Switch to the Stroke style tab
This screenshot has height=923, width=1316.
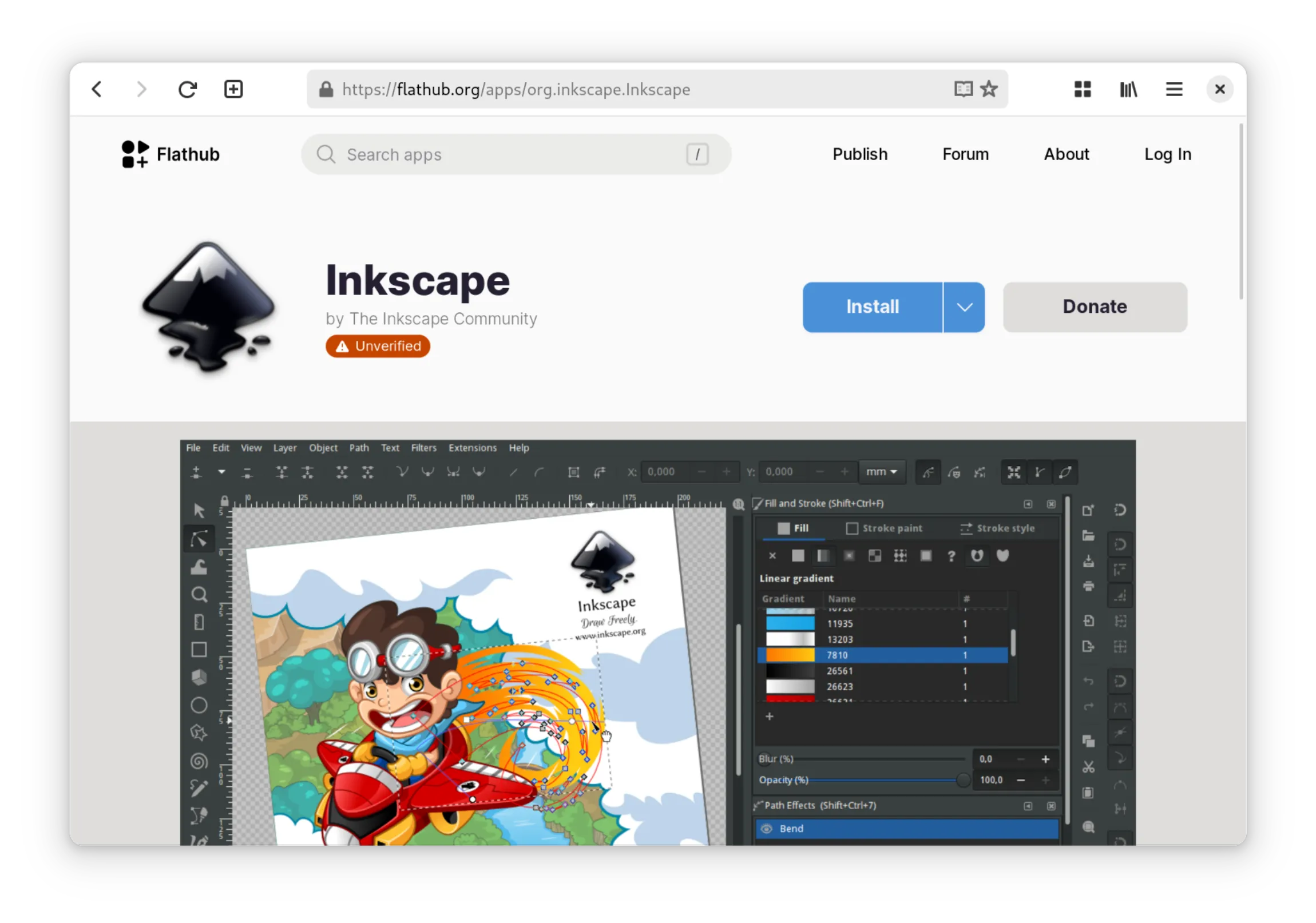[997, 529]
